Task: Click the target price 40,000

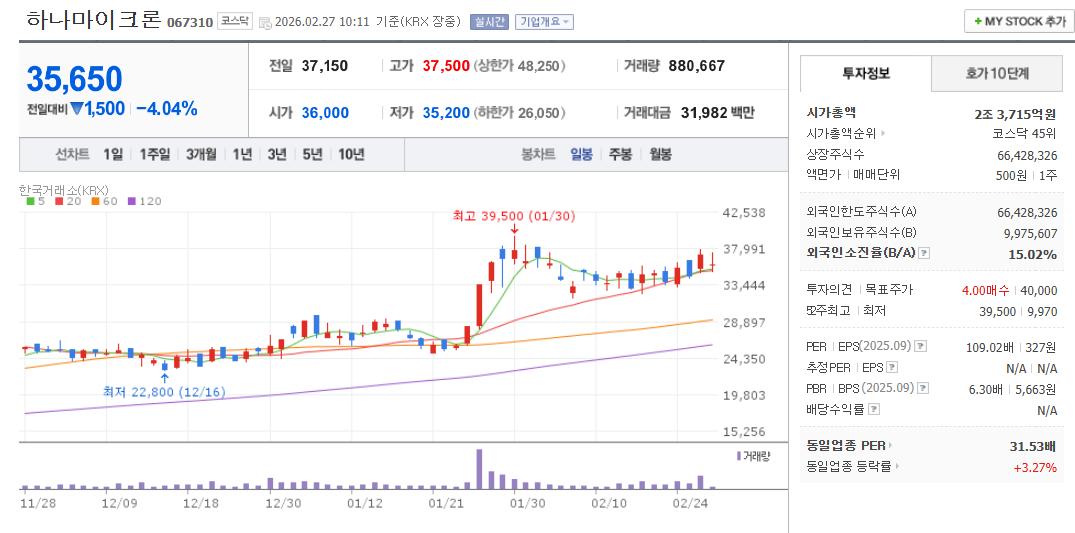Action: point(1039,290)
